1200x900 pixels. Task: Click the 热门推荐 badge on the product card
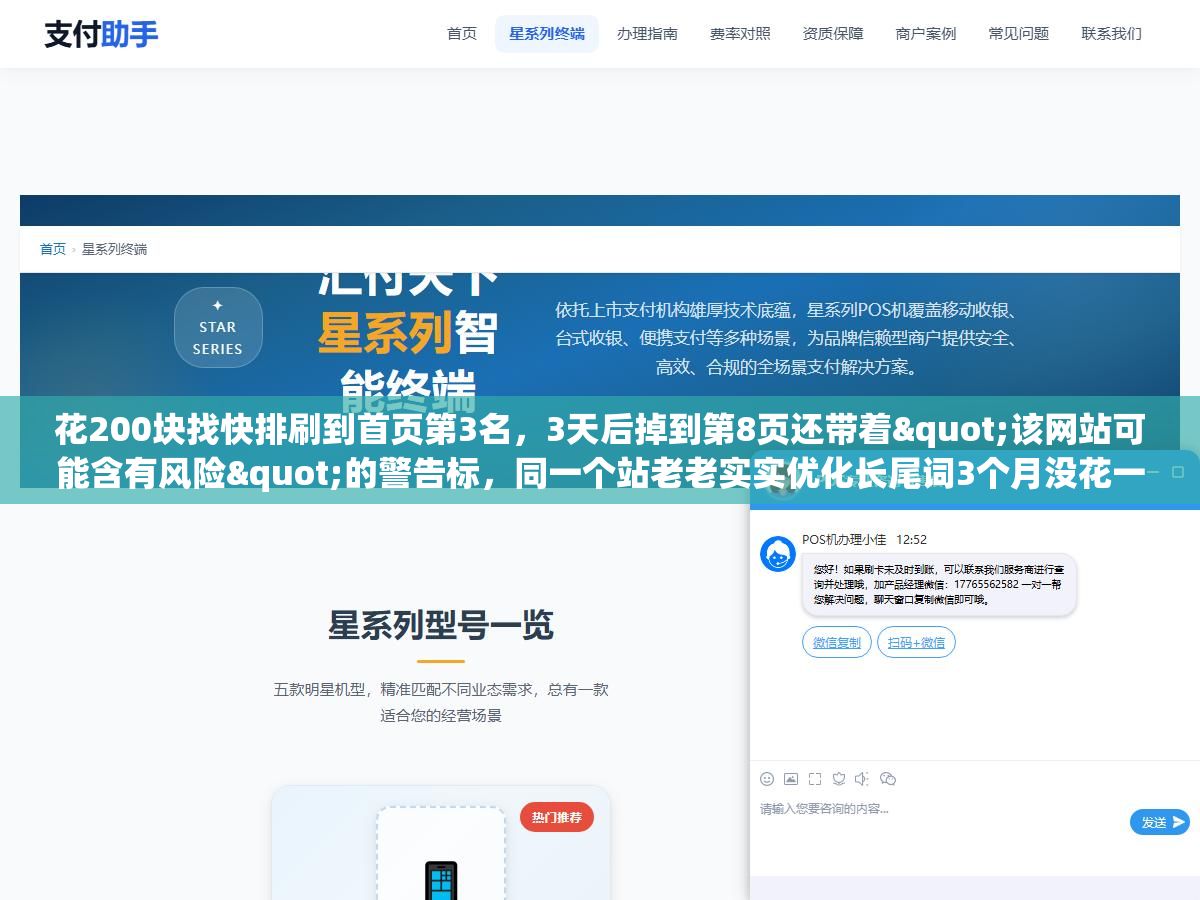pyautogui.click(x=557, y=817)
